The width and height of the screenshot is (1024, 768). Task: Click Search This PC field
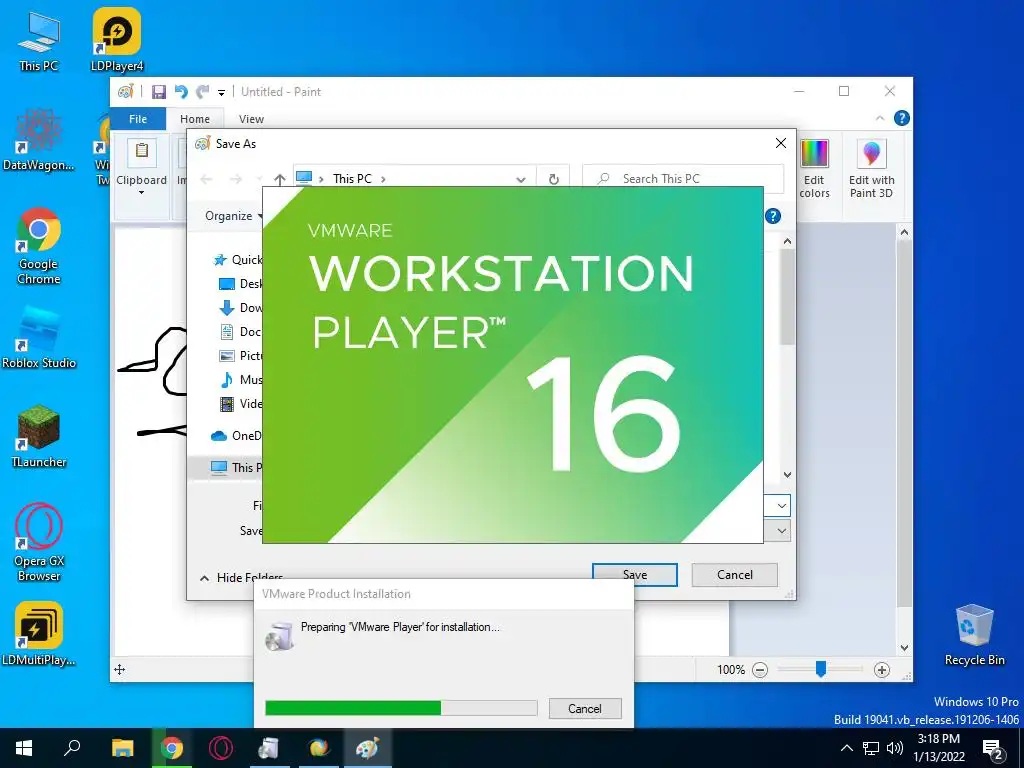(682, 178)
